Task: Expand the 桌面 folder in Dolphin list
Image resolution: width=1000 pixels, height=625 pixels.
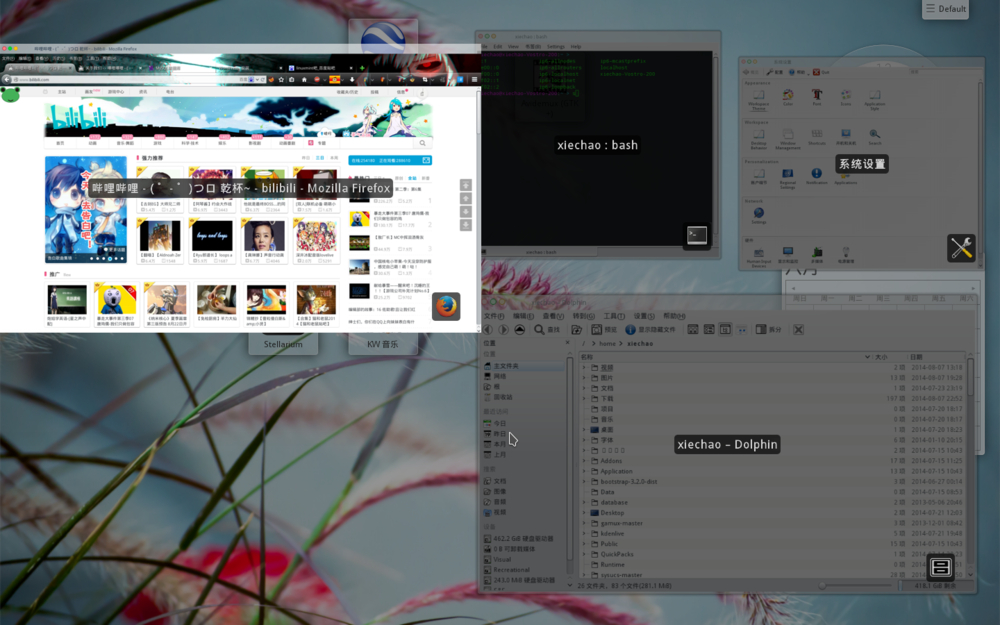Action: coord(584,430)
